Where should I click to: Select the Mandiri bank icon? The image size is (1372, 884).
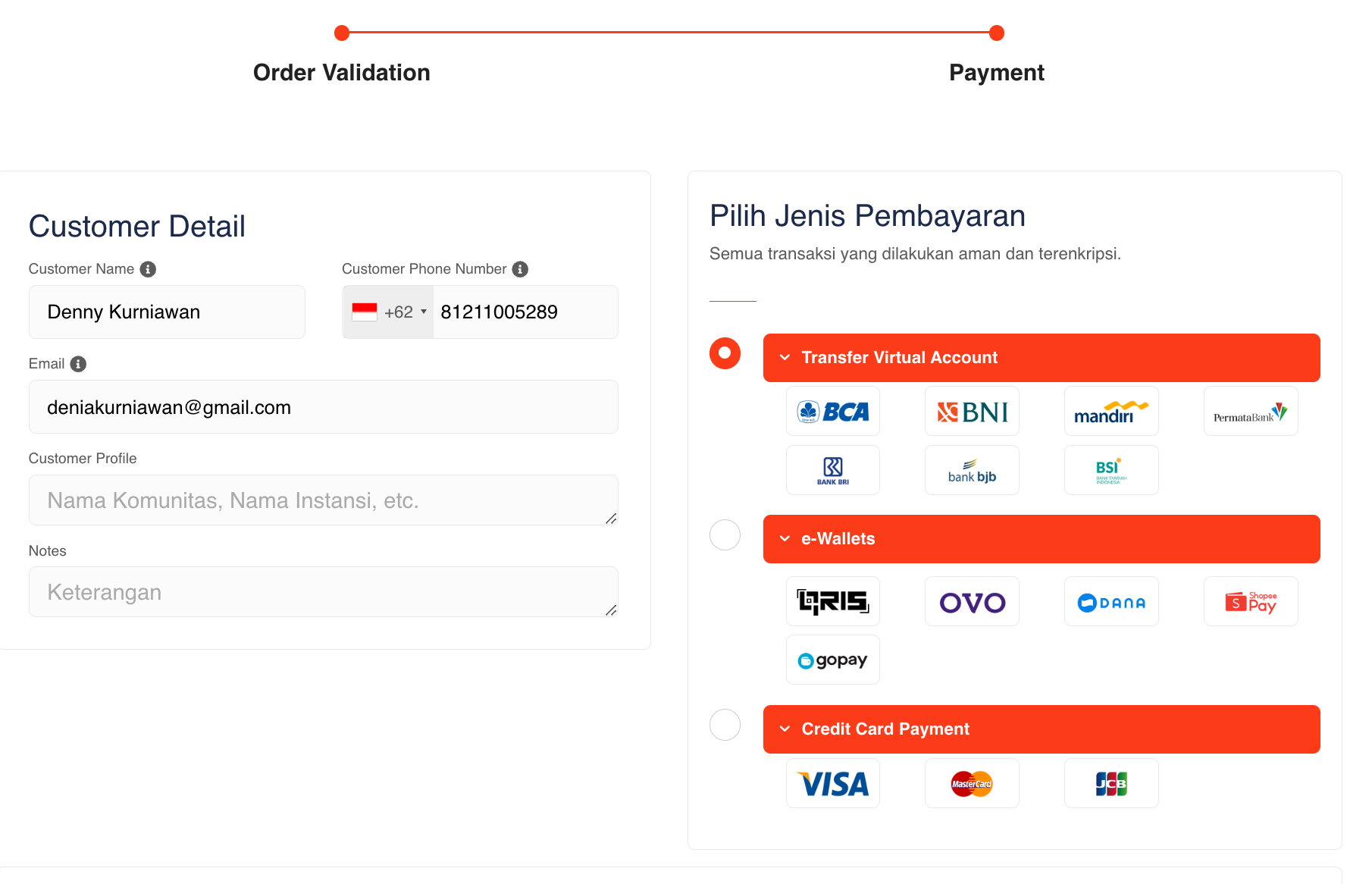[x=1111, y=411]
